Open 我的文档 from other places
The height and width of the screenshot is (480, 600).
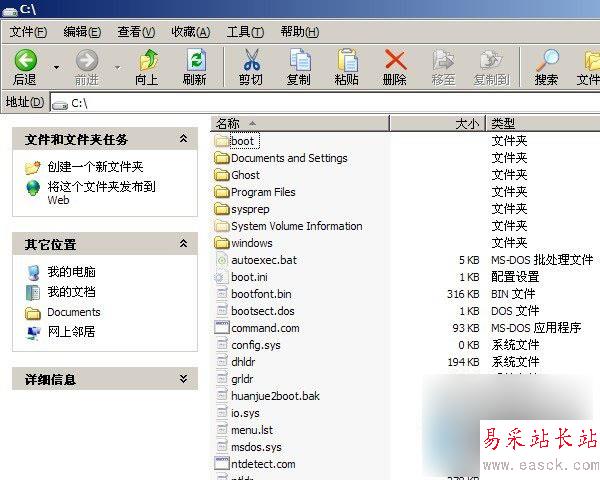(x=72, y=292)
